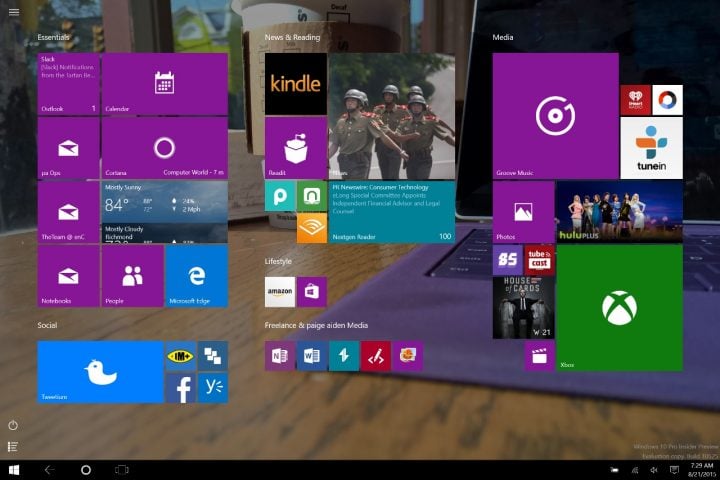
Task: Click the Cortana circle on taskbar
Action: pos(85,470)
